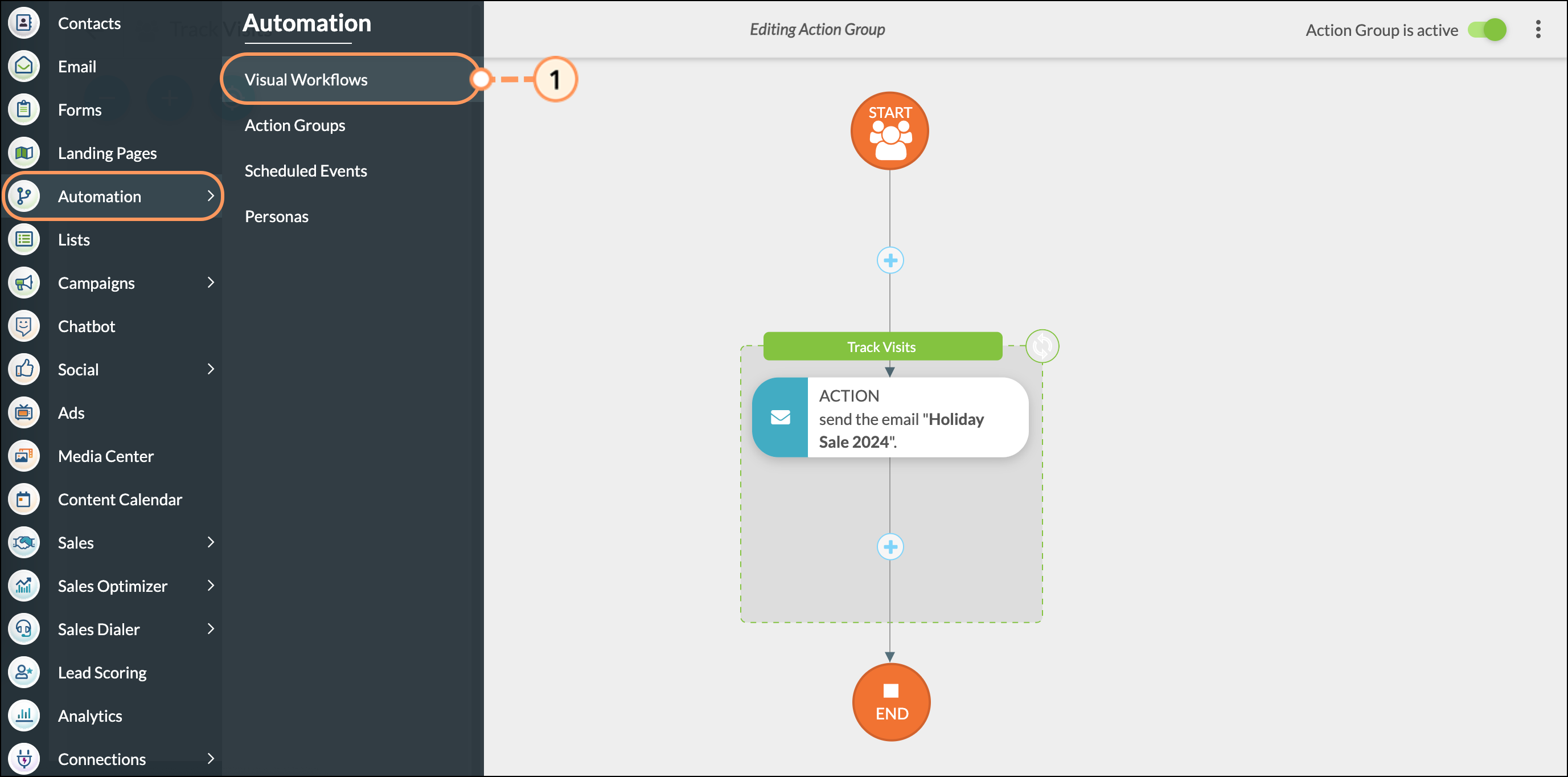Expand the Automation submenu arrow
Viewport: 1568px width, 777px height.
tap(211, 196)
